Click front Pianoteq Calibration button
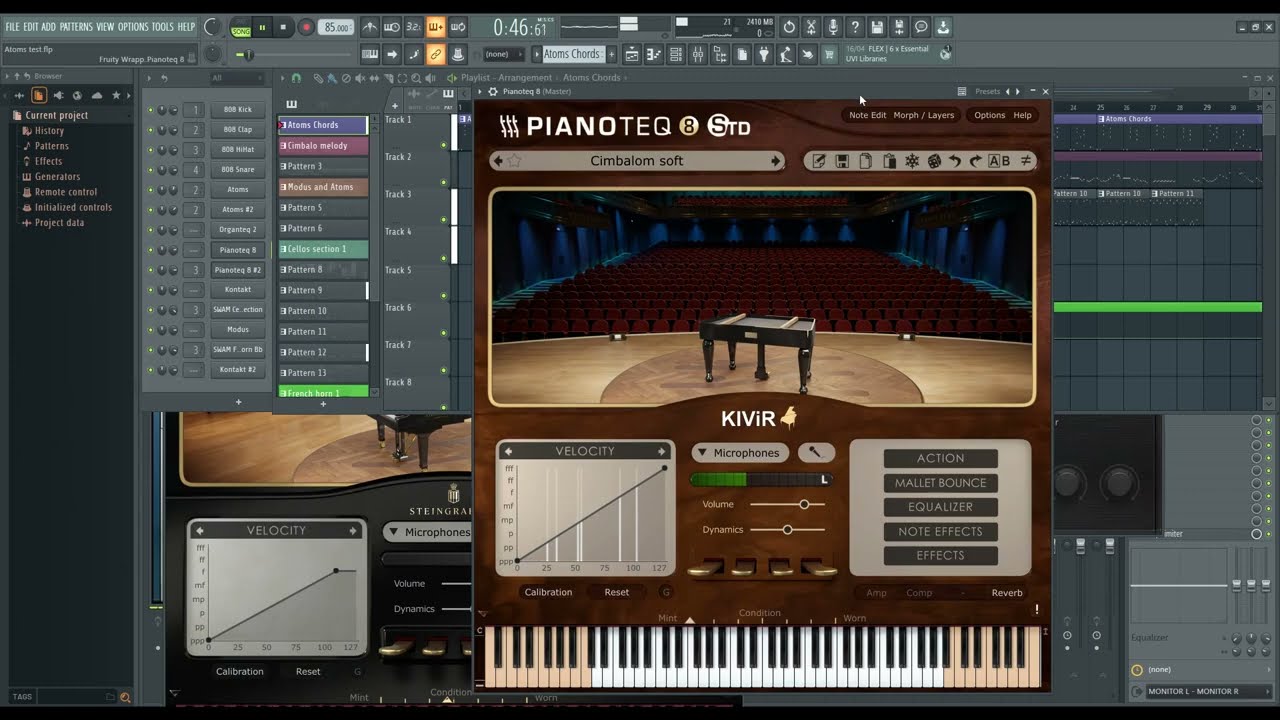The image size is (1280, 720). point(548,592)
